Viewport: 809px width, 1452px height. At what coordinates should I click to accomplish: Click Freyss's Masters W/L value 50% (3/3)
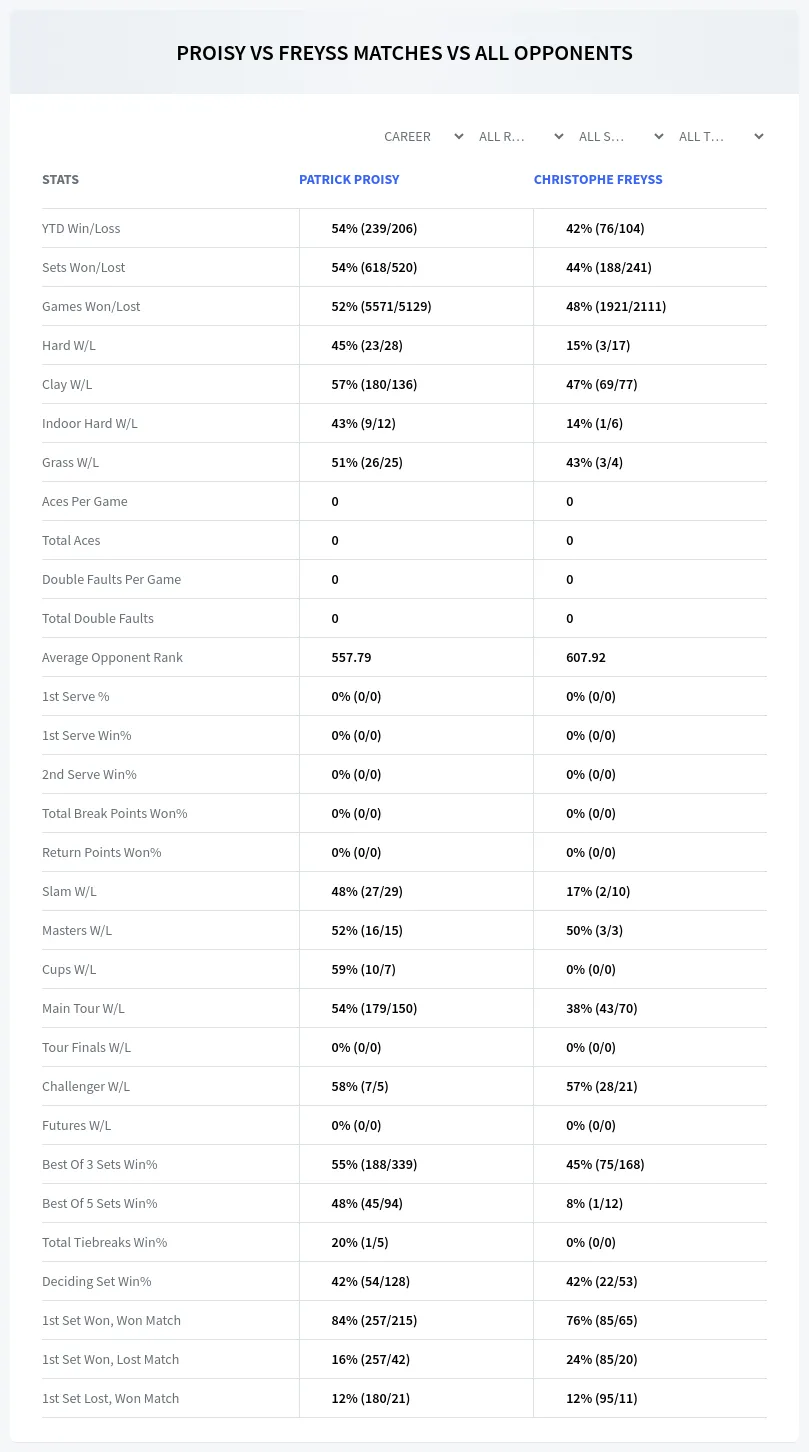coord(594,930)
